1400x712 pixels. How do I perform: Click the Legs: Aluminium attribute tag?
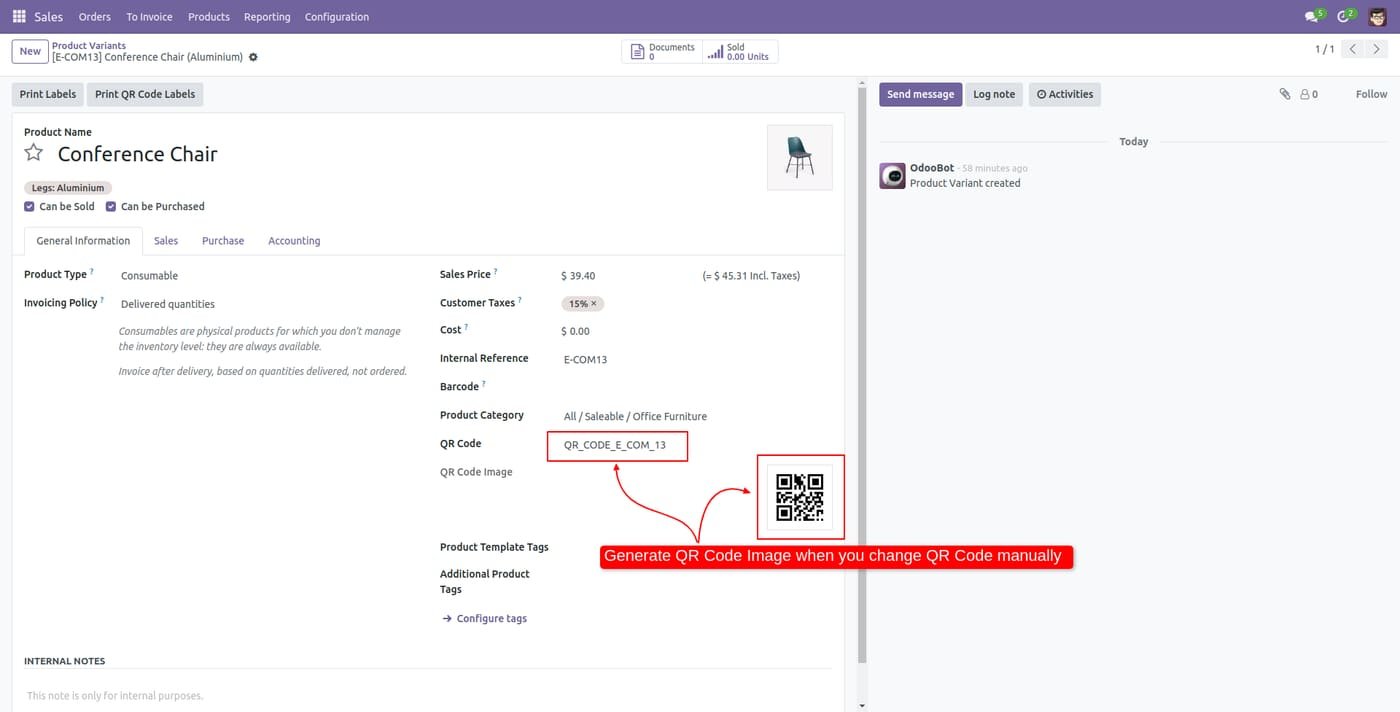coord(68,188)
